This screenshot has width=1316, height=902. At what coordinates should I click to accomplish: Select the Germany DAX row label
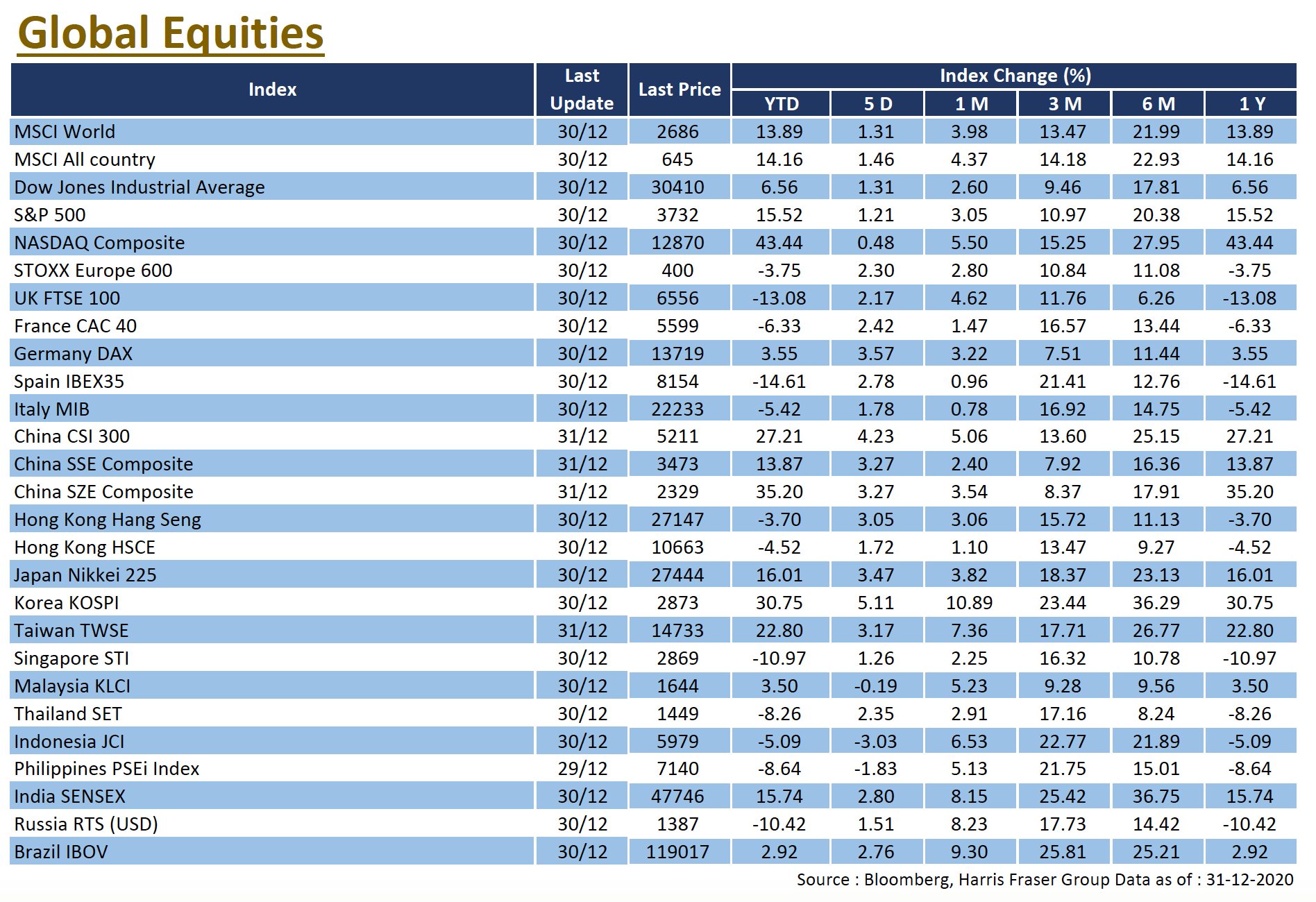(x=74, y=354)
